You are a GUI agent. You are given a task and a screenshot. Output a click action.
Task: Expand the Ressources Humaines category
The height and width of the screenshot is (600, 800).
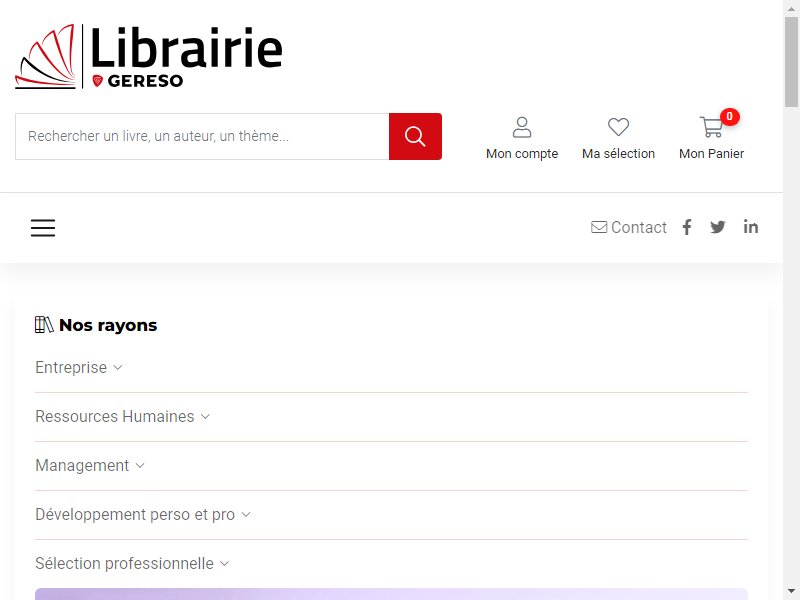tap(122, 416)
